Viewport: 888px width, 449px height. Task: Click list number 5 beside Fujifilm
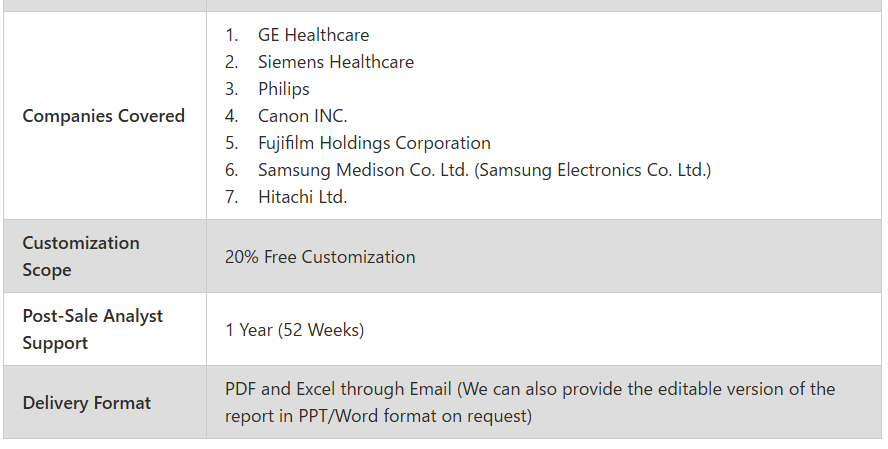(231, 143)
